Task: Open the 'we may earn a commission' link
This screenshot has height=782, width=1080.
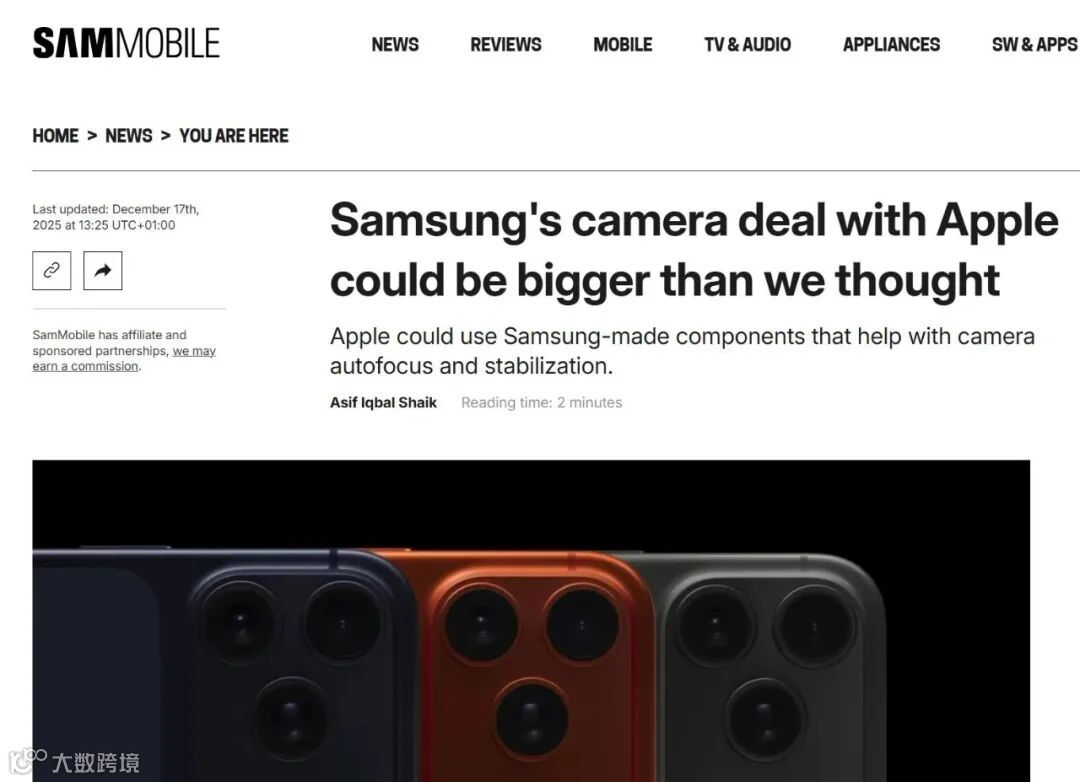Action: tap(124, 359)
